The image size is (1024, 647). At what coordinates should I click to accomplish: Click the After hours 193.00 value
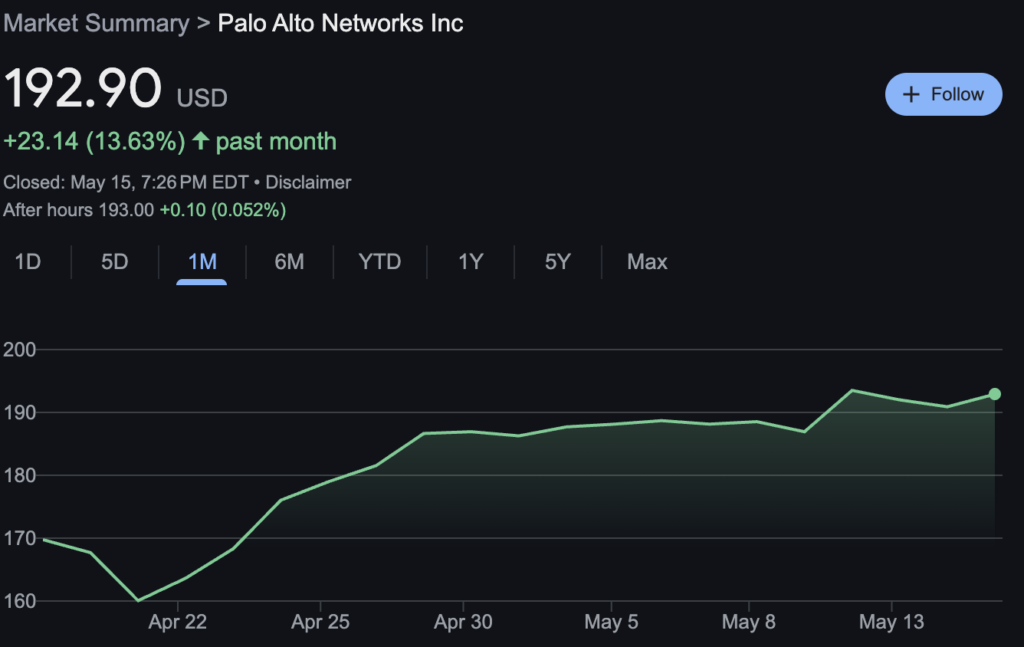[78, 210]
